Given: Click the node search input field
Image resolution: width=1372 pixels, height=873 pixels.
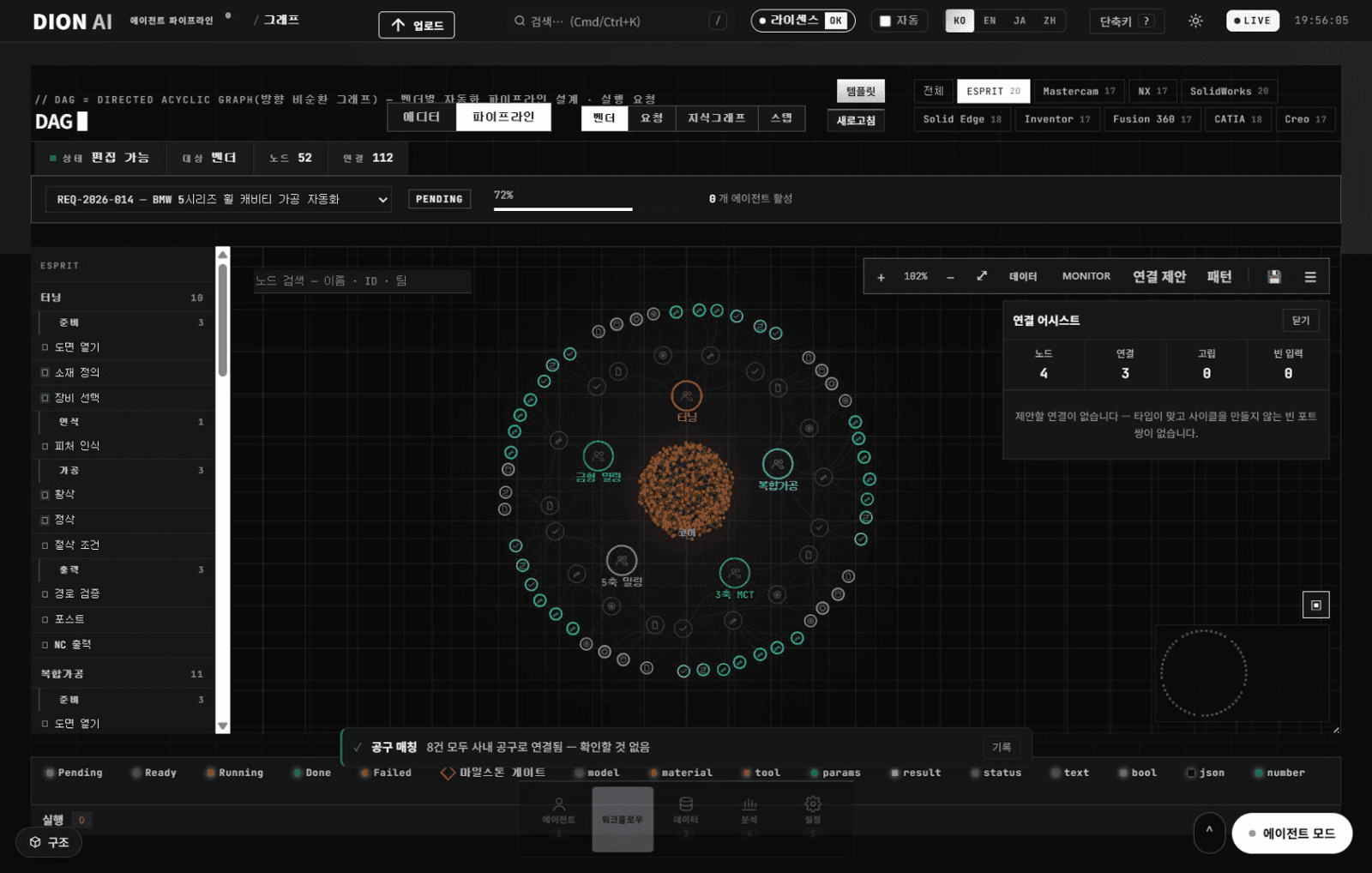Looking at the screenshot, I should (363, 281).
